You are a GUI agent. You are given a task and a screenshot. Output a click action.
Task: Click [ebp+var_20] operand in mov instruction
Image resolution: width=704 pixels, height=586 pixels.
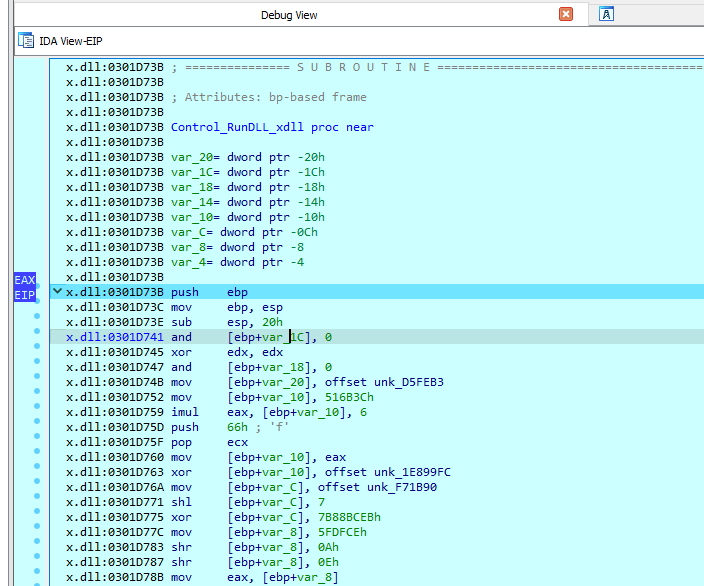(268, 382)
